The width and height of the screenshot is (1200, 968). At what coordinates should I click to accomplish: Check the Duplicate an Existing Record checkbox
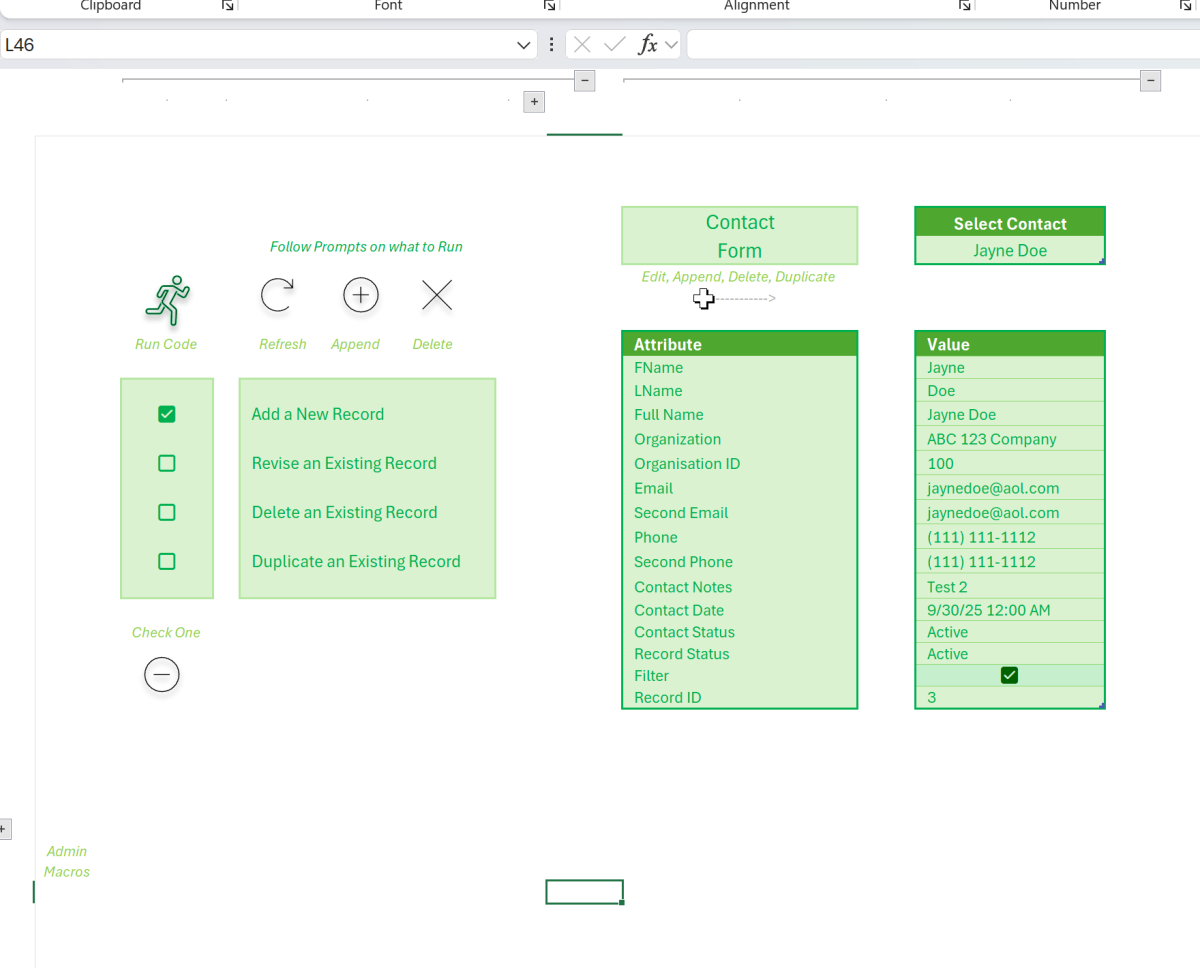(x=167, y=561)
